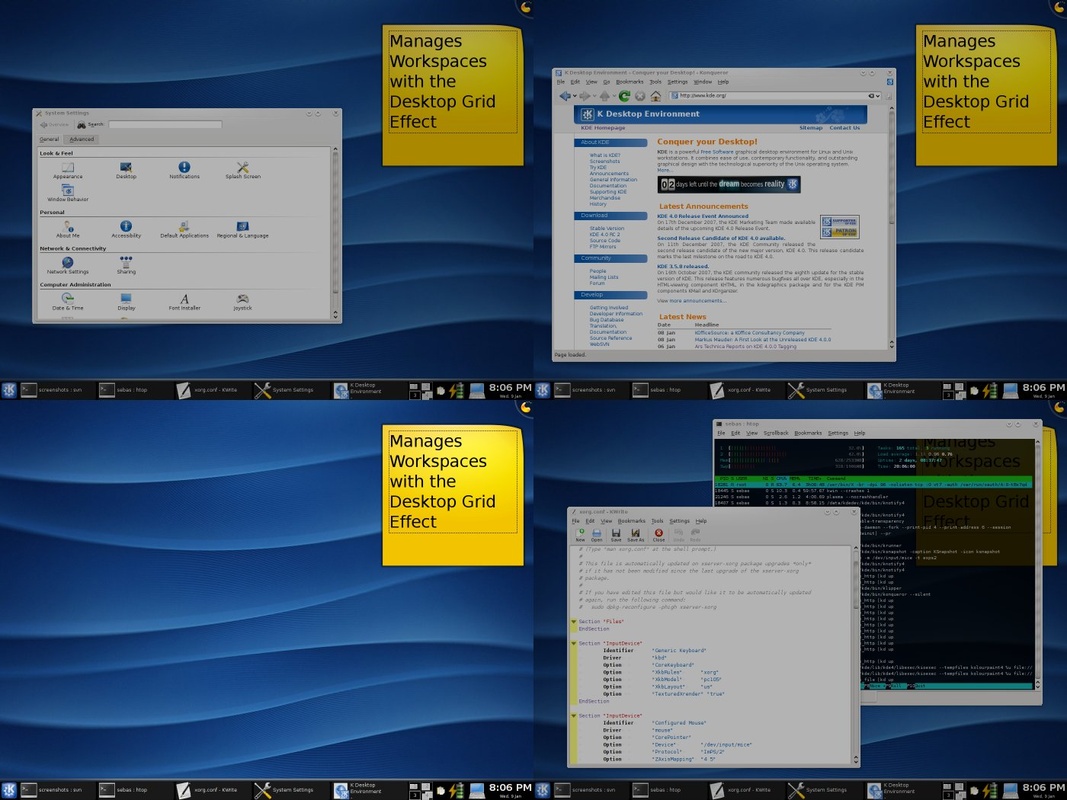Select the "KDE 3.5.8 released." headline
Screen dimensions: 1067x800
(x=683, y=267)
